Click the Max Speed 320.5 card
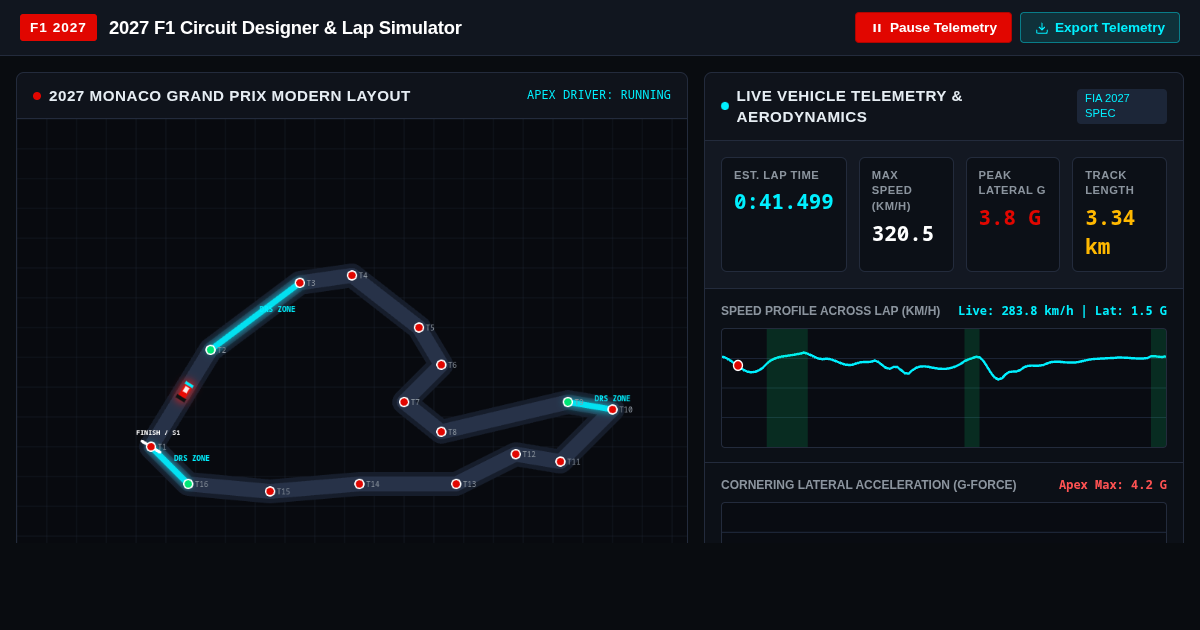Viewport: 1200px width, 630px height. pyautogui.click(x=906, y=214)
